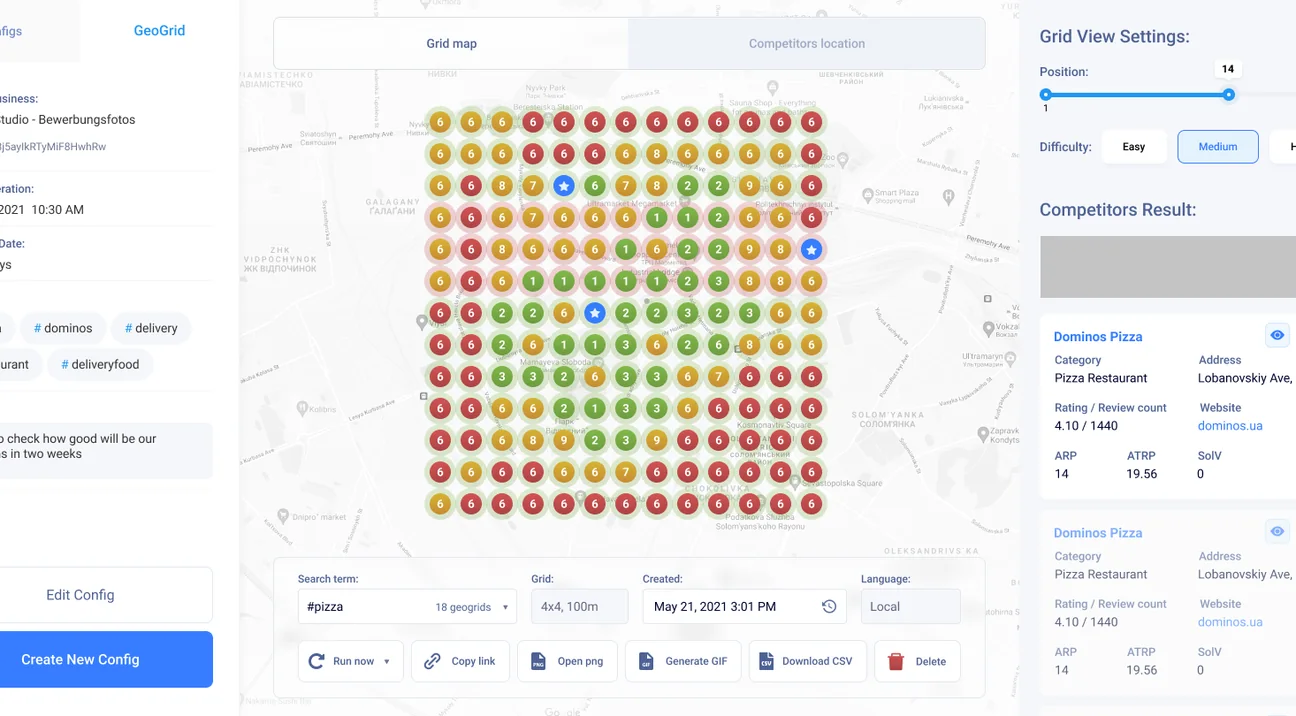
Task: Open the GeoGrid tab
Action: (160, 31)
